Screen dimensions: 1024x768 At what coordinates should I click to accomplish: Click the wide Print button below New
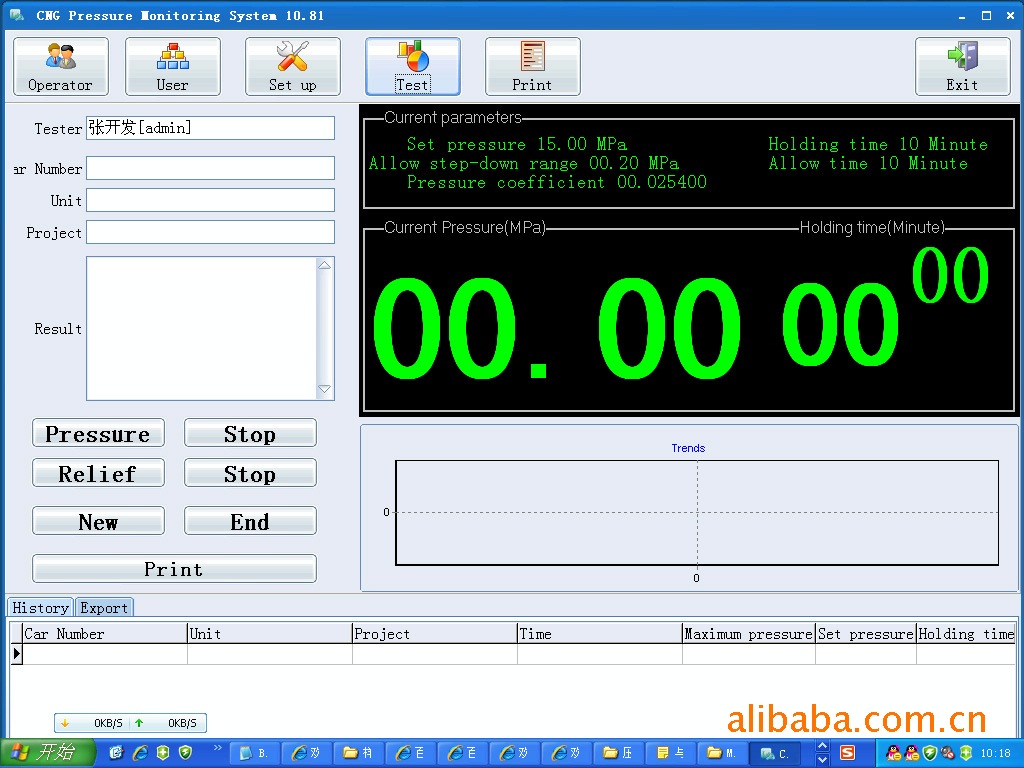[x=174, y=568]
